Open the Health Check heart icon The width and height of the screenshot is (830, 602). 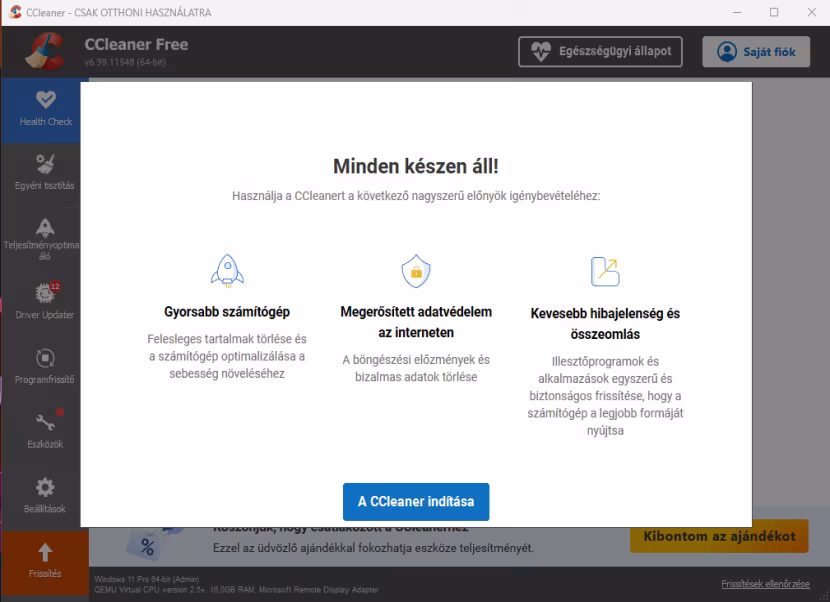(46, 99)
